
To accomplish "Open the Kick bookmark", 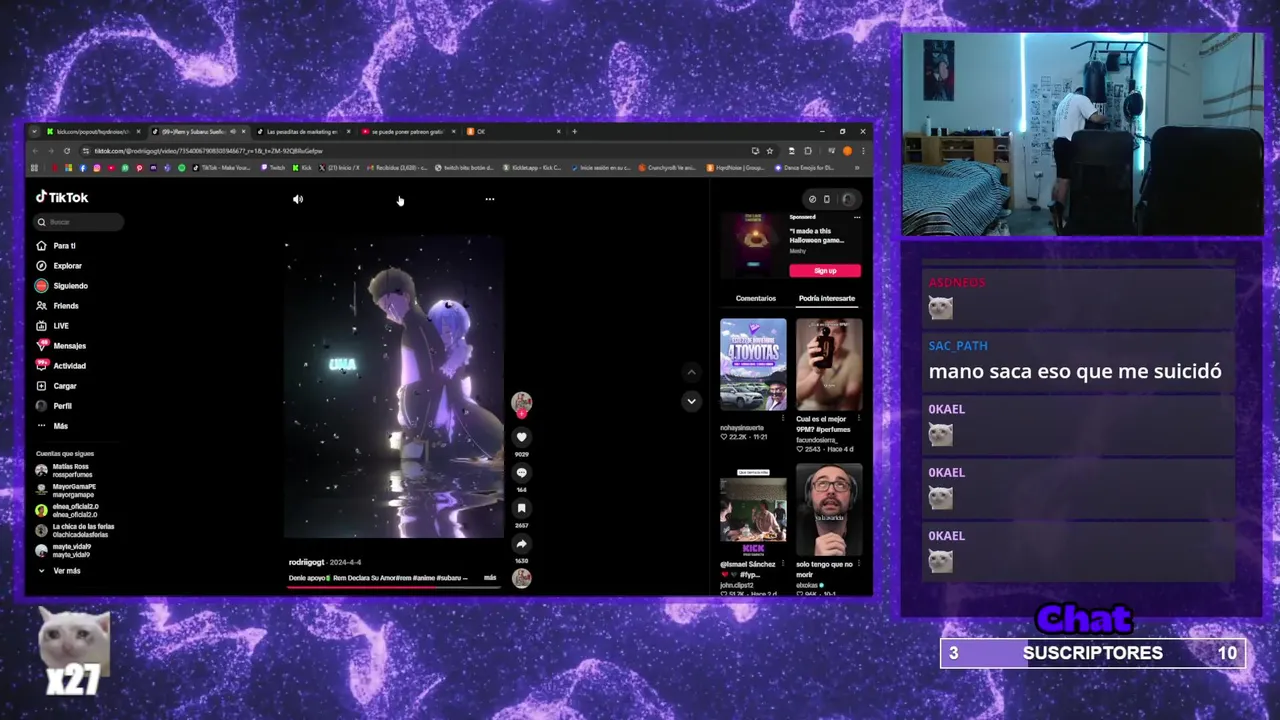I will point(302,168).
